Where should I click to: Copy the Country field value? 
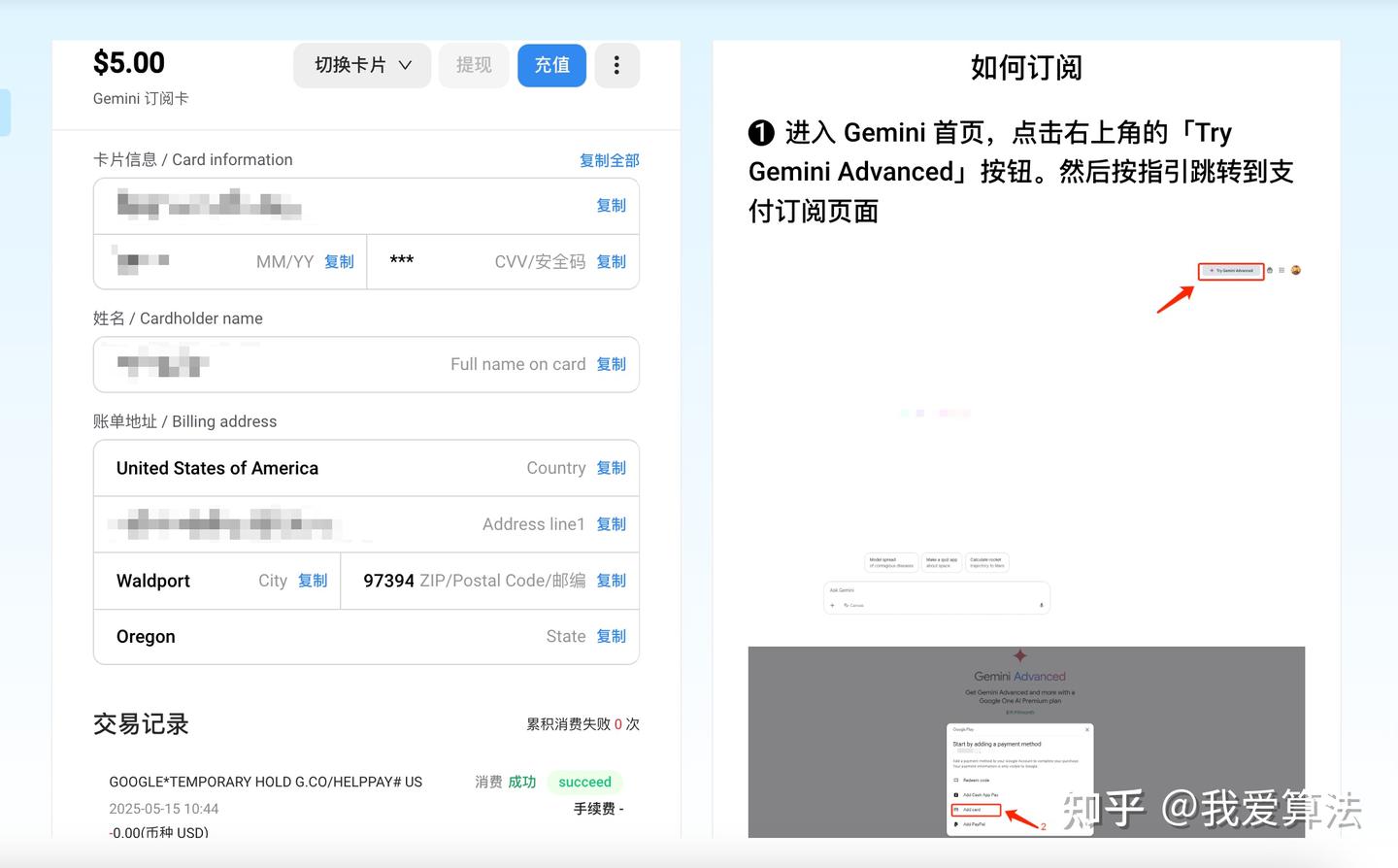click(x=611, y=468)
